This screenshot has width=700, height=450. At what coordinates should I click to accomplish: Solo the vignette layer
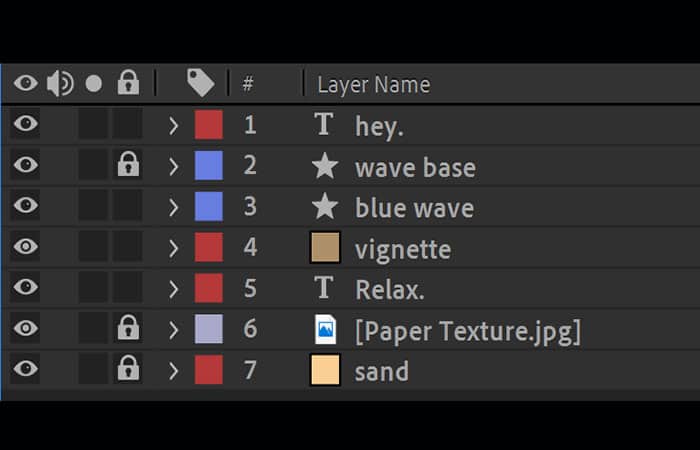tap(93, 246)
